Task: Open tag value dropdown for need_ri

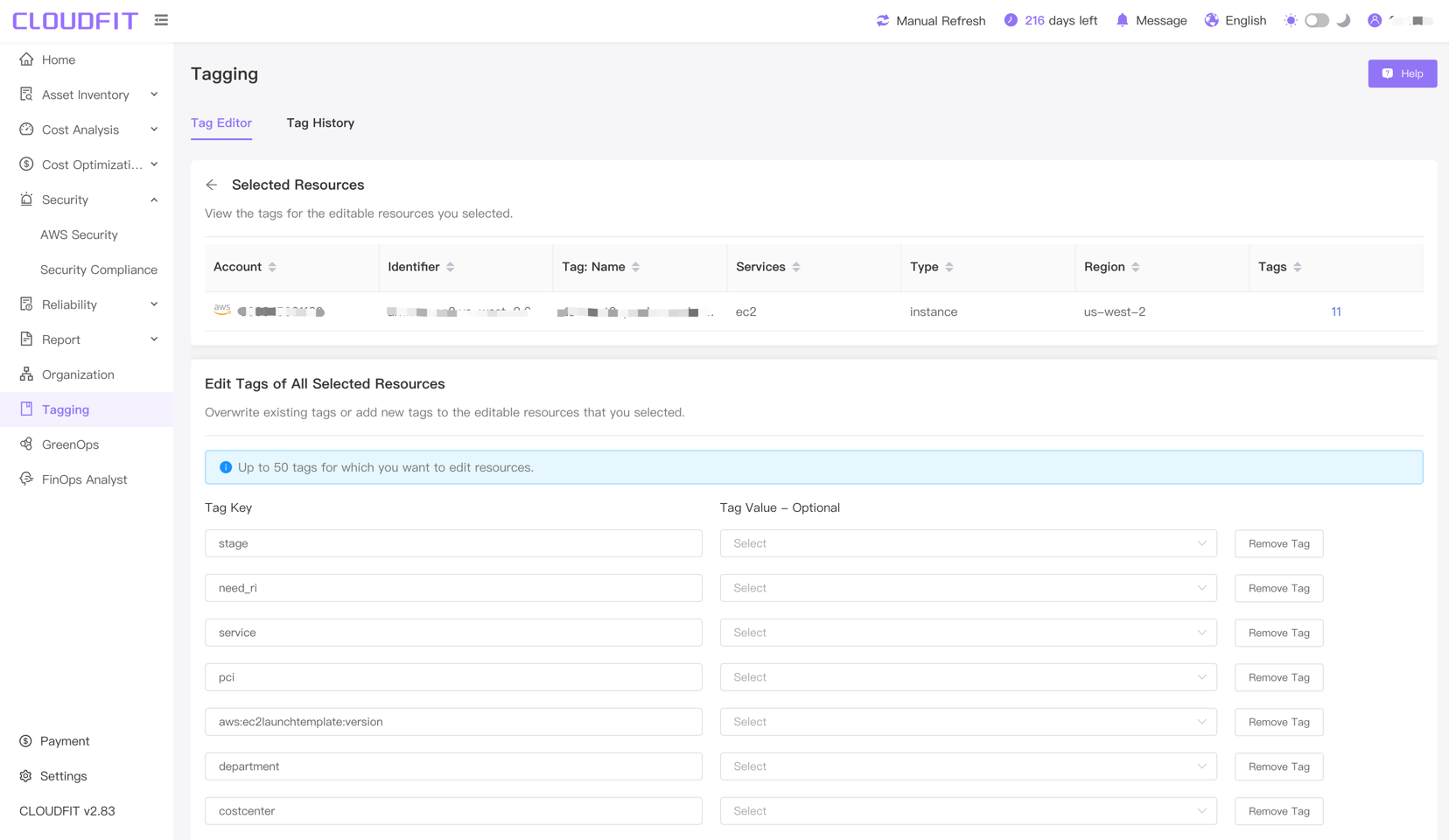Action: 968,588
